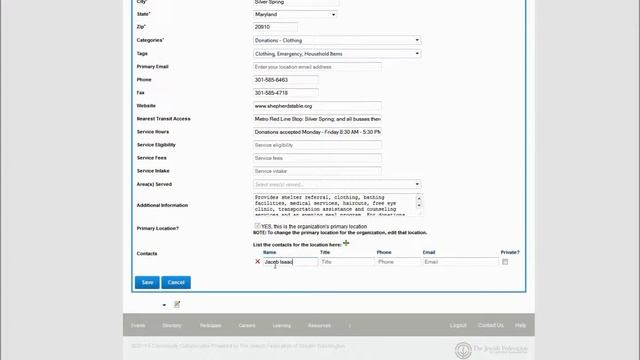Click the City field Silver Spring
Screen dimensions: 640x360
296,2
